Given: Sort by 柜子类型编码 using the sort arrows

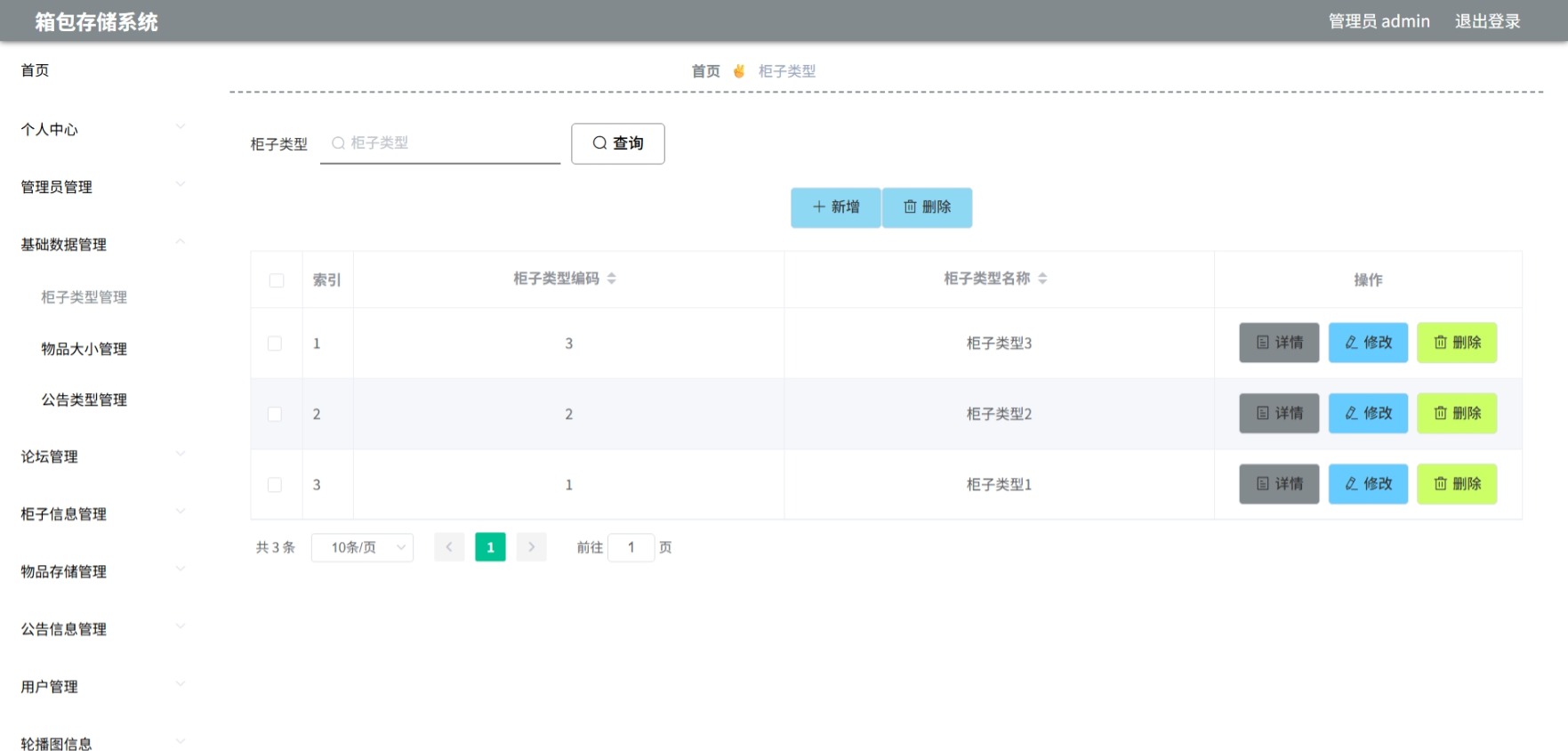Looking at the screenshot, I should click(x=611, y=279).
